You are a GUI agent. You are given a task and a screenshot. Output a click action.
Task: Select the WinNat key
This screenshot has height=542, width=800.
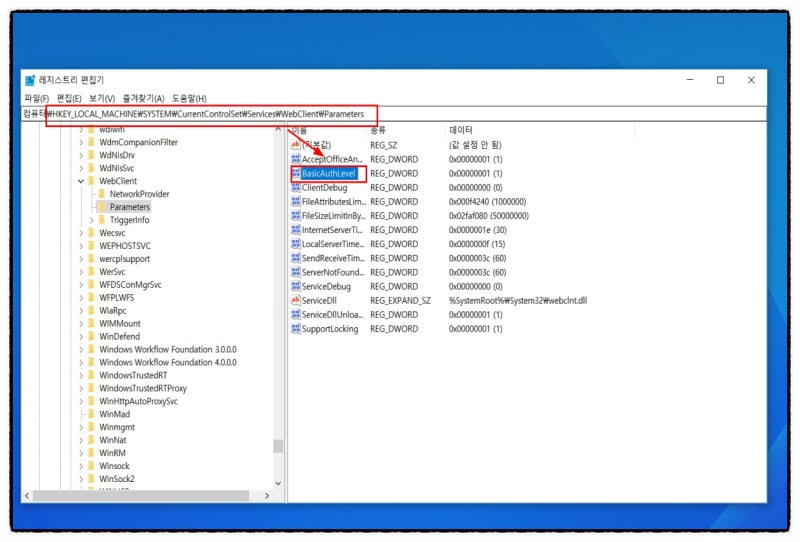pyautogui.click(x=113, y=440)
